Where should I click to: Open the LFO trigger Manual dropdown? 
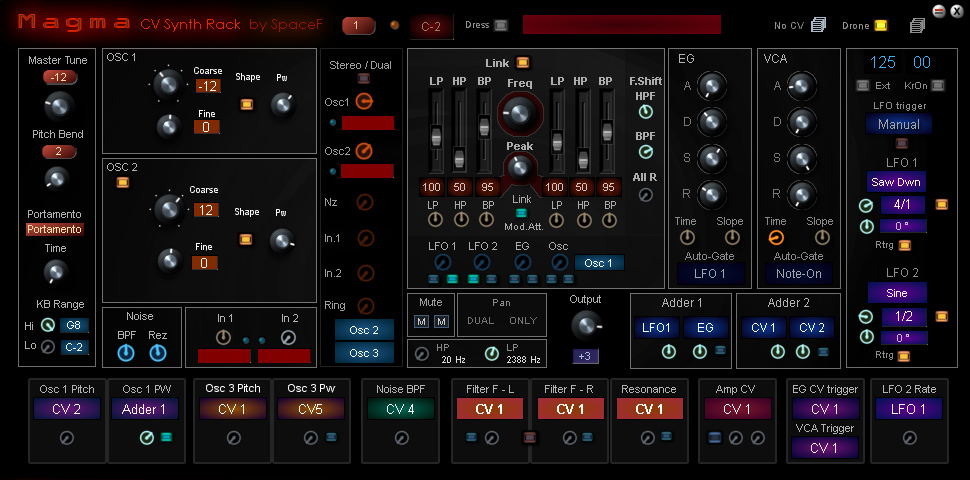click(x=898, y=125)
